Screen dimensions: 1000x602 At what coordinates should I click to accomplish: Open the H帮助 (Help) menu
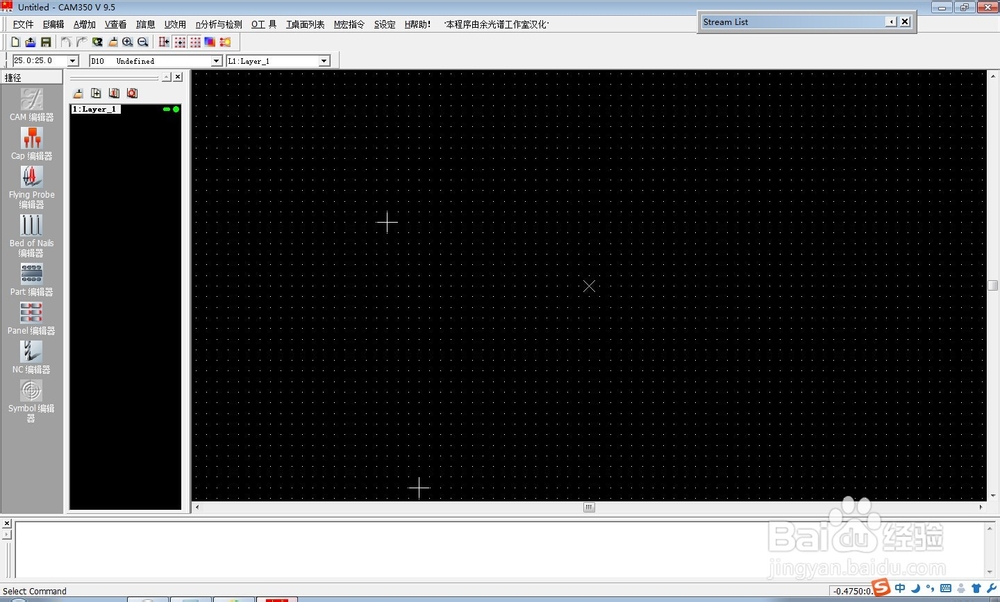pos(418,24)
